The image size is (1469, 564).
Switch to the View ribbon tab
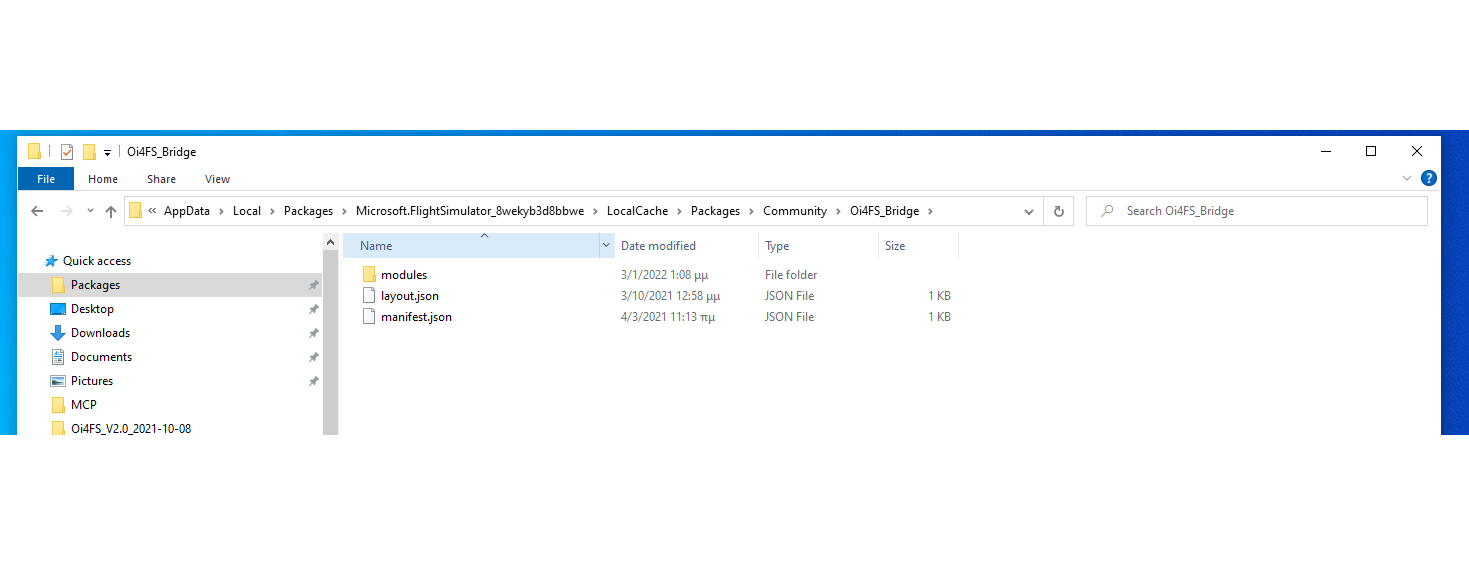(217, 179)
